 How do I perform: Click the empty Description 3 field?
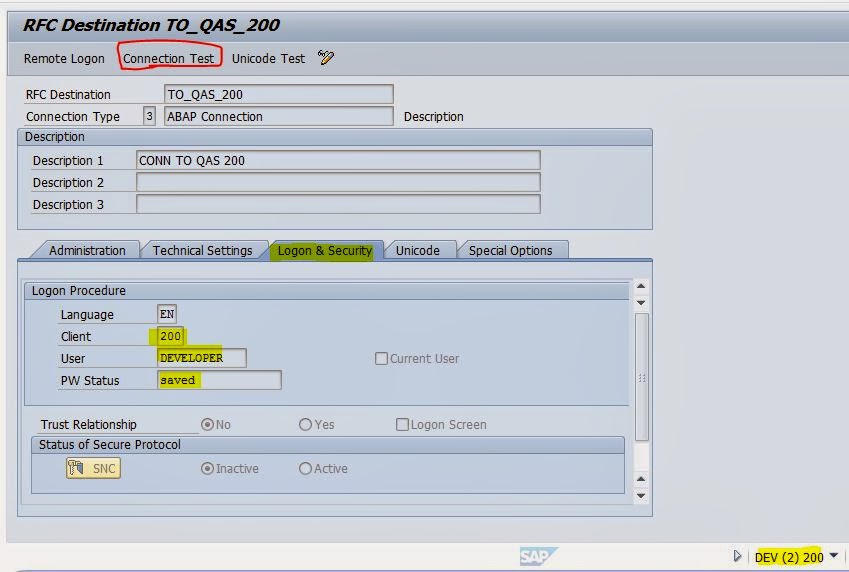click(338, 204)
